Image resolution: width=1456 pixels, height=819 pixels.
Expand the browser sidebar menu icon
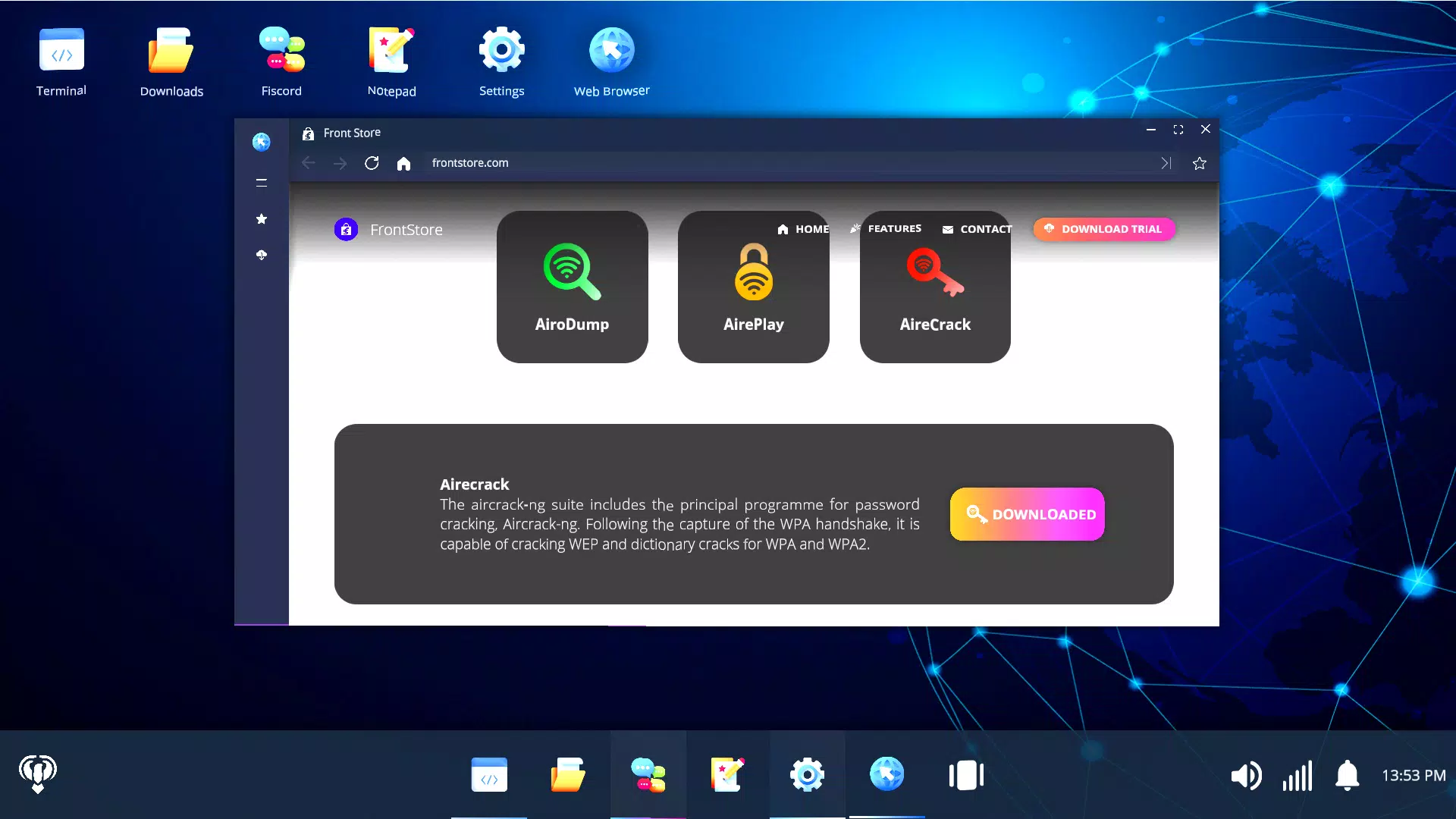262,183
